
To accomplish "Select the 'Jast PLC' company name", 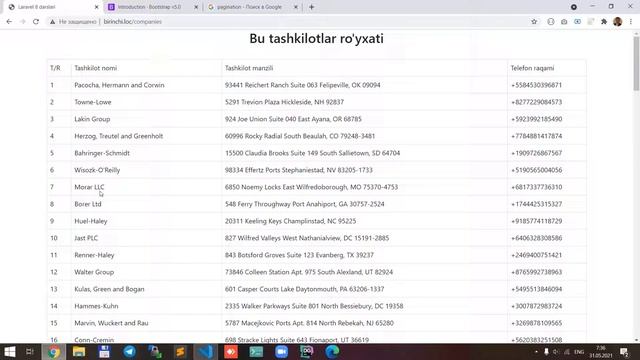I will (86, 238).
